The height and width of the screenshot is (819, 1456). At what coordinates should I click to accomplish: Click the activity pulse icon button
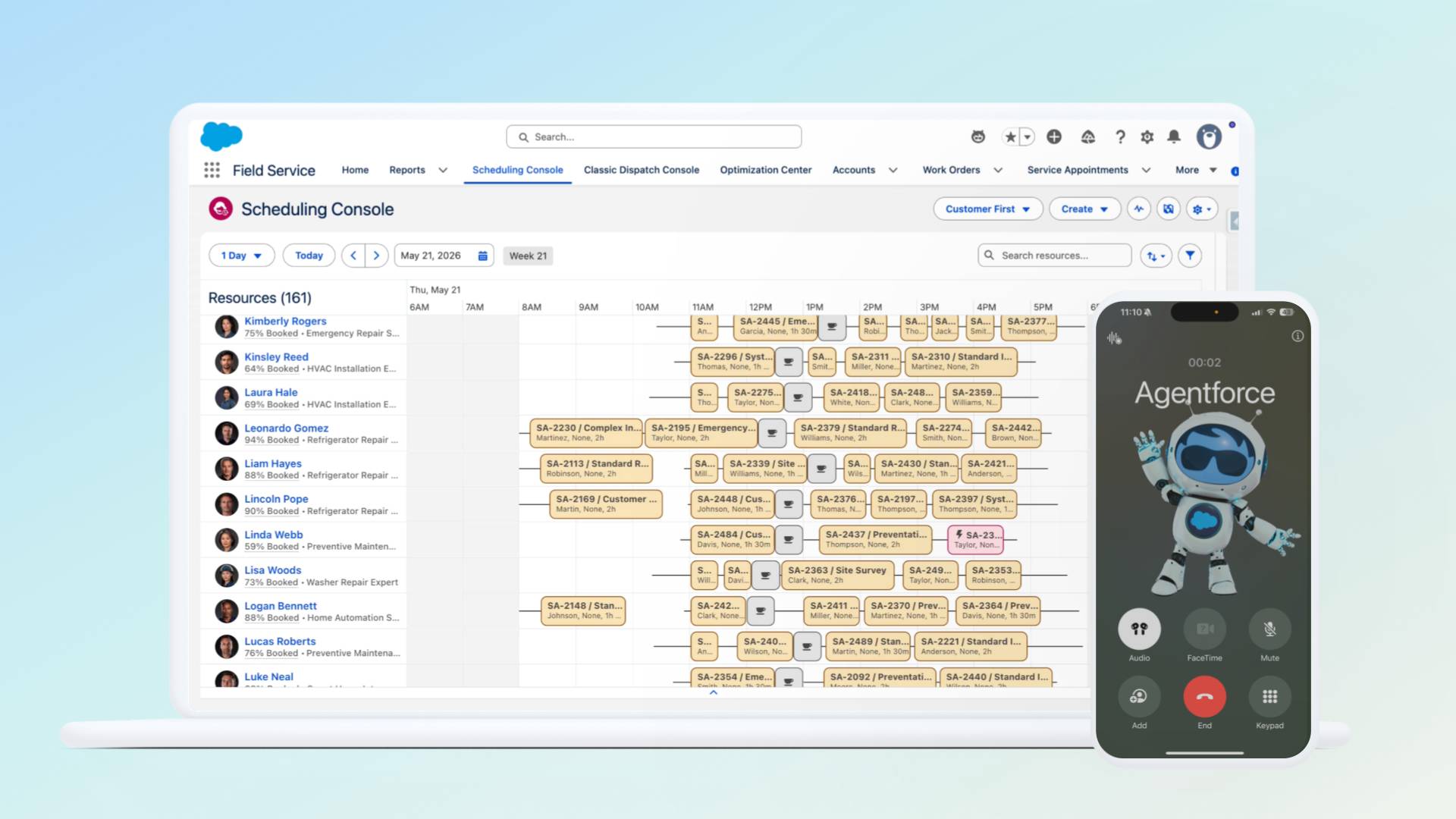(1139, 209)
